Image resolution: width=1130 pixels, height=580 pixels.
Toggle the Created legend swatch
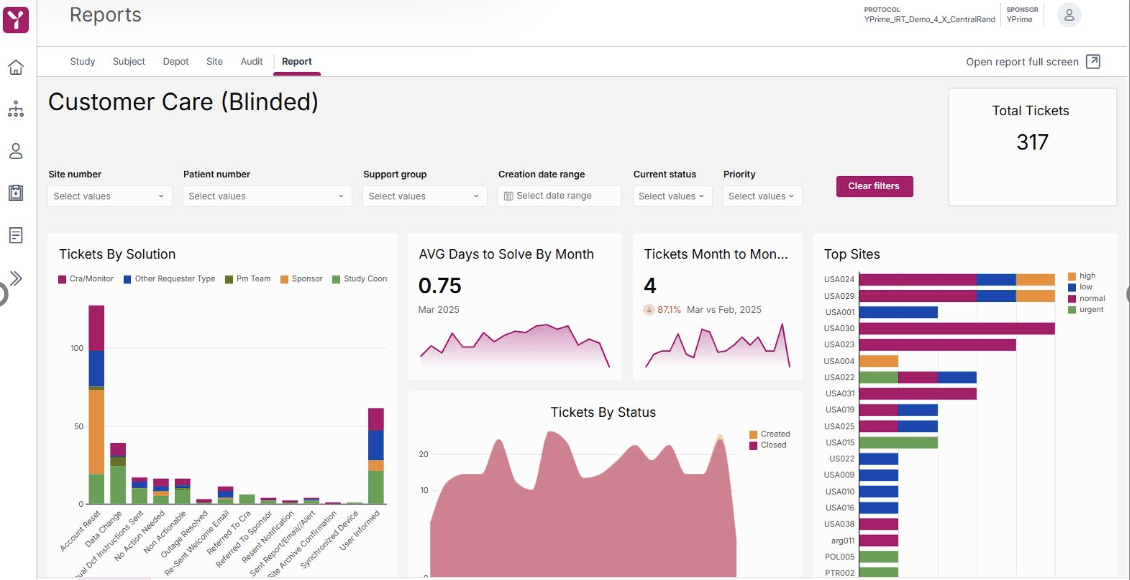point(753,434)
